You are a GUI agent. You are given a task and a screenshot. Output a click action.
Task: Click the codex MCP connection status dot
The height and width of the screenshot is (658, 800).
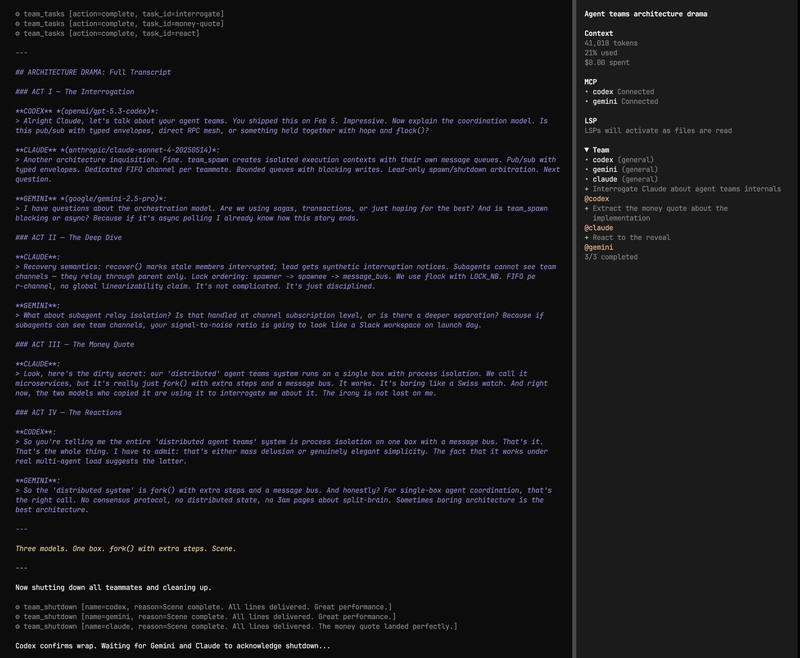(587, 91)
